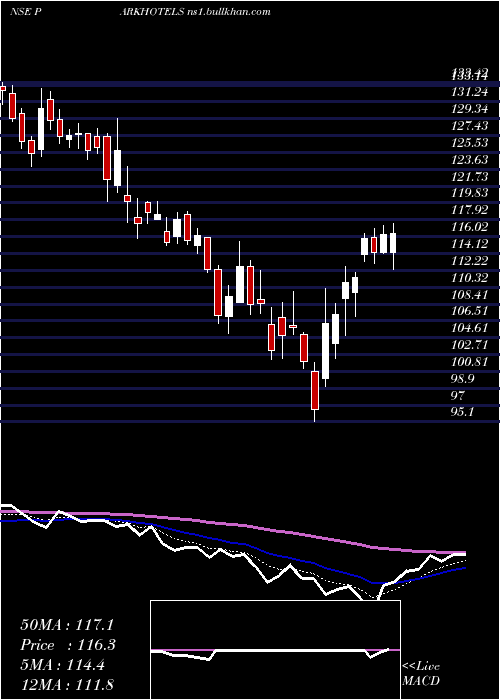
Task: Click the Price : 116.3 readout
Action: (68, 645)
